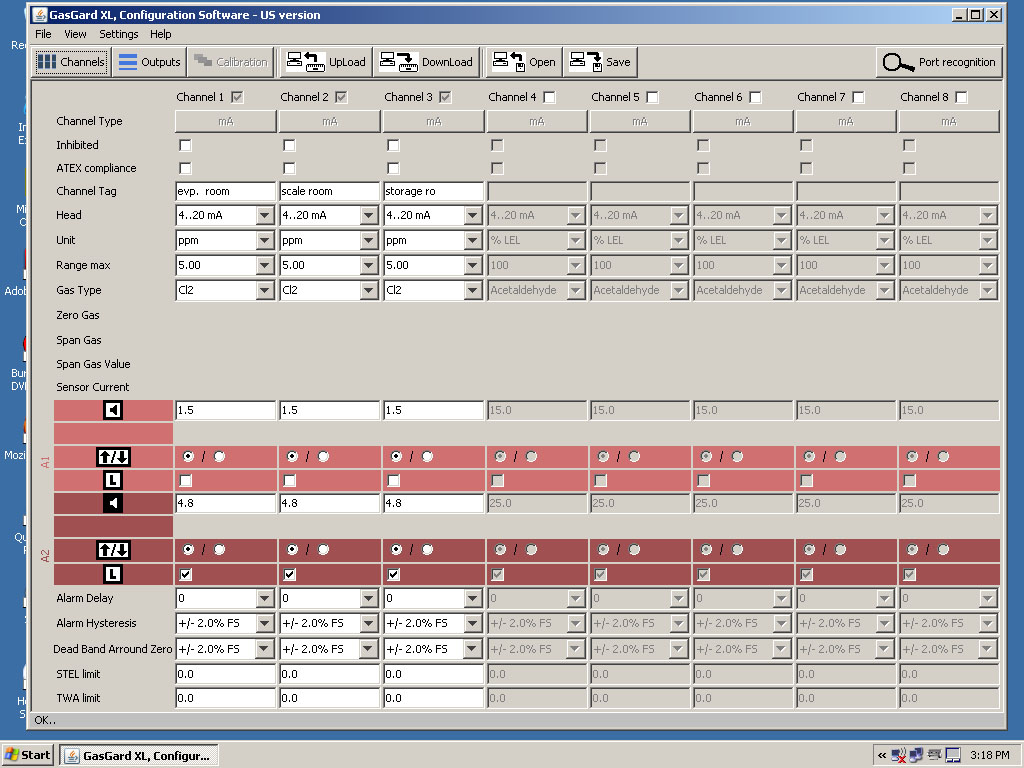Click the network tray icon with red X
The image size is (1024, 768).
[x=899, y=756]
